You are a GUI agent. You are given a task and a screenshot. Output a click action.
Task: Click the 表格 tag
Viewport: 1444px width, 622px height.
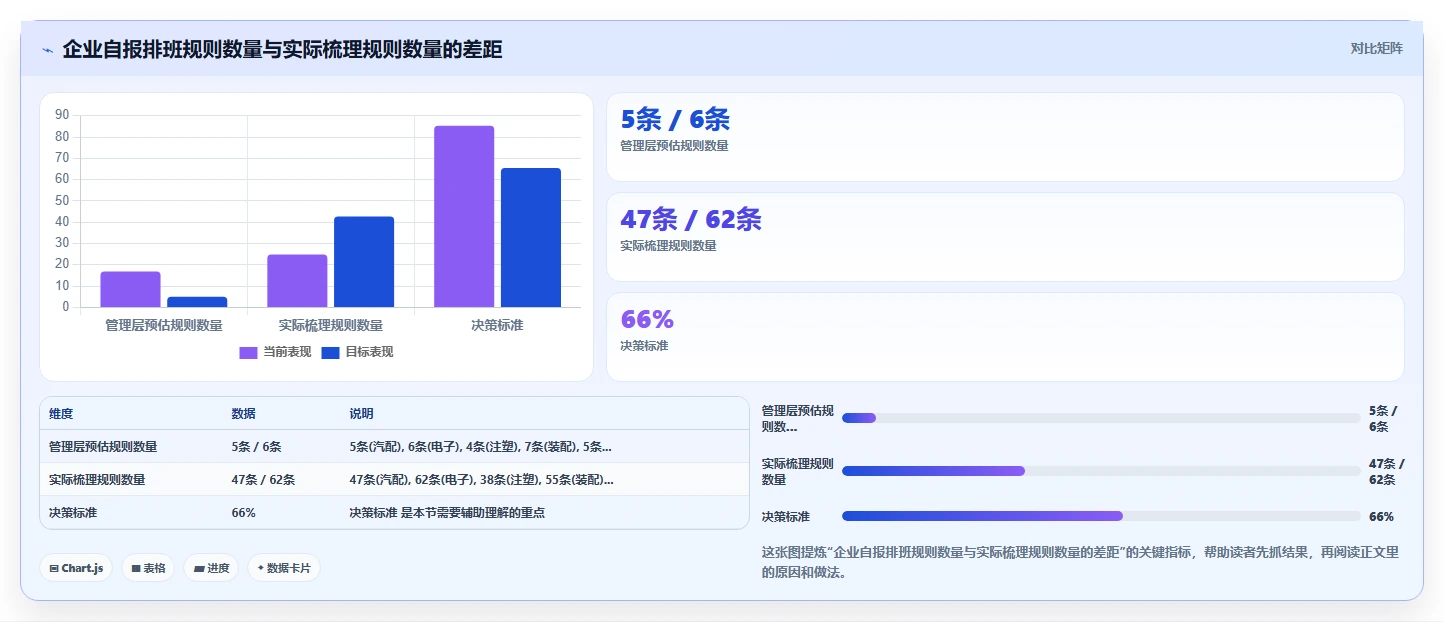point(148,568)
